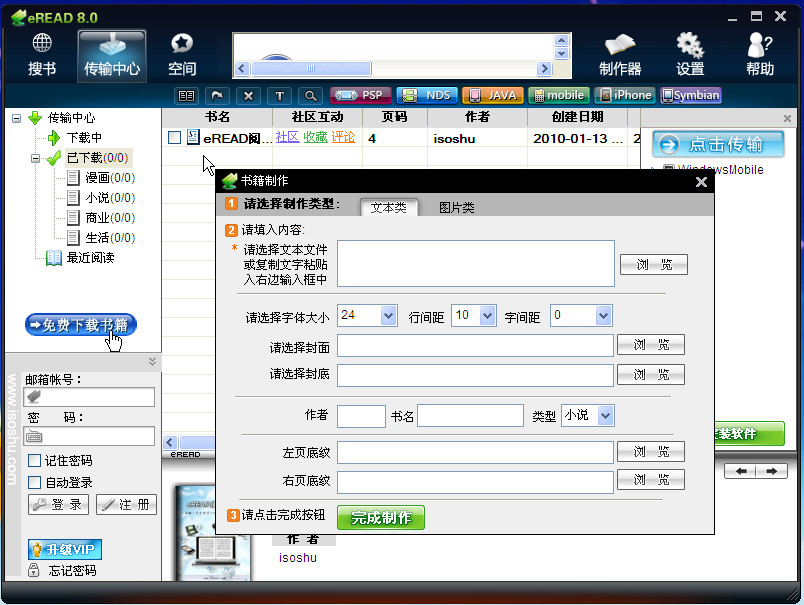Close the 书籍制作 dialog

coord(701,182)
